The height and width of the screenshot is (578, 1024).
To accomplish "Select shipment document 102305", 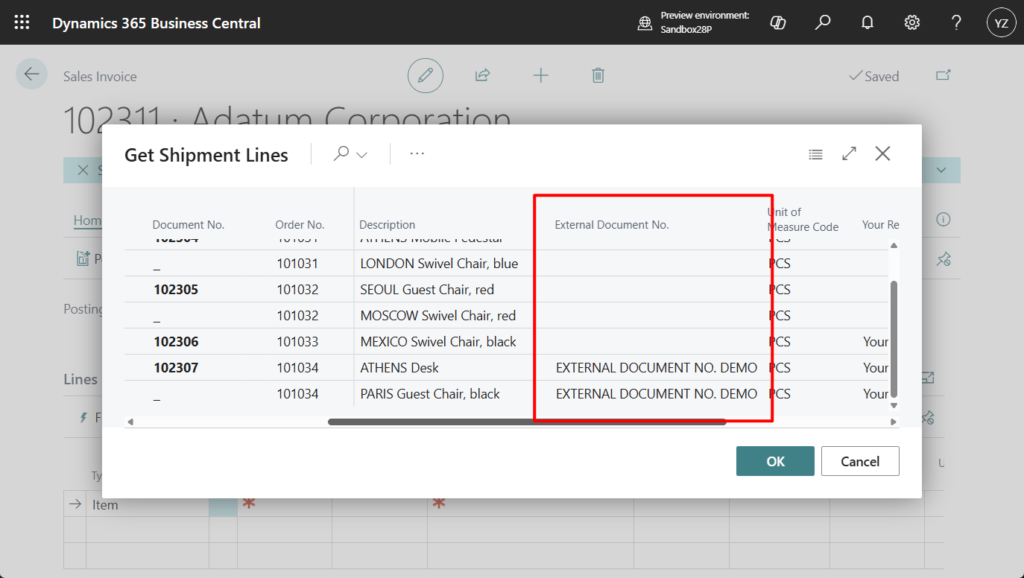I will (176, 290).
